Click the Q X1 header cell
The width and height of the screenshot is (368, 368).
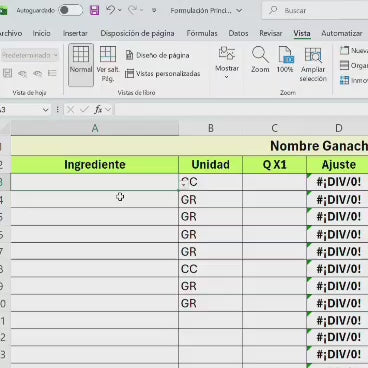click(x=274, y=165)
